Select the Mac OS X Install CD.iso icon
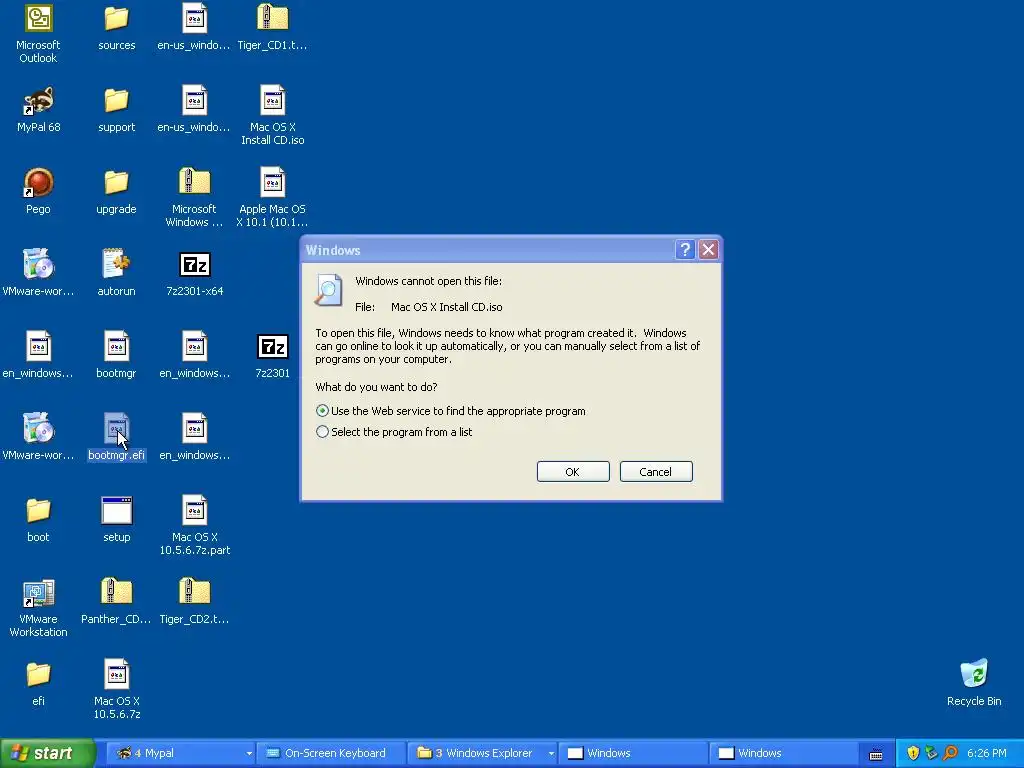Screen dimensions: 1024x768 pos(272,101)
